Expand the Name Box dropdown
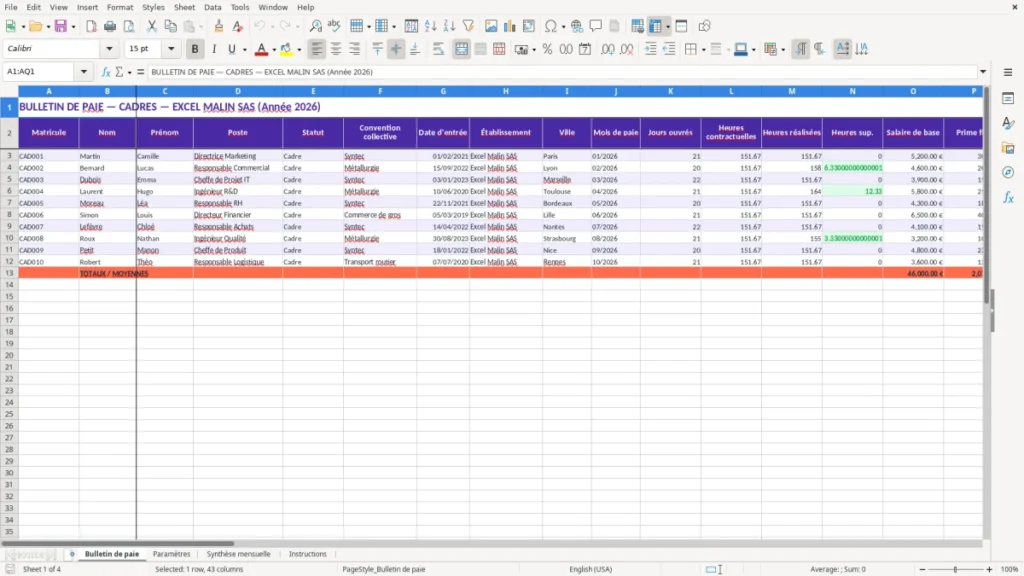This screenshot has width=1024, height=576. [84, 72]
